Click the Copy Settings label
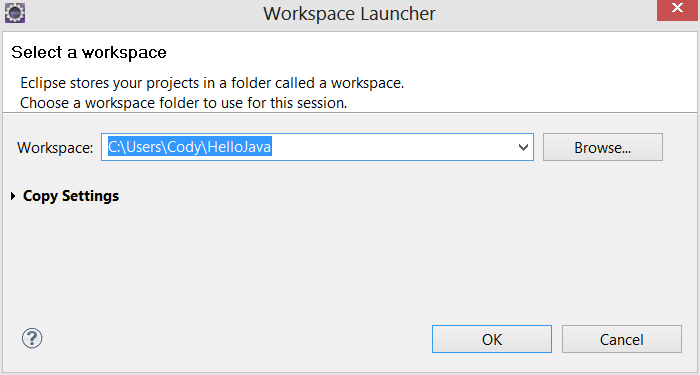700x375 pixels. click(x=71, y=196)
